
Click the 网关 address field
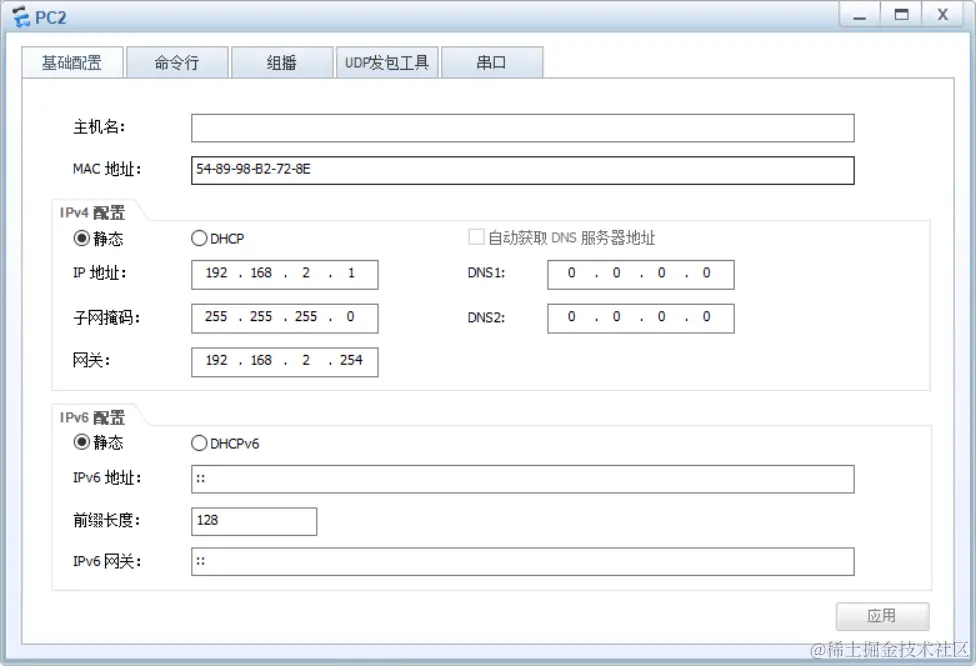[283, 361]
